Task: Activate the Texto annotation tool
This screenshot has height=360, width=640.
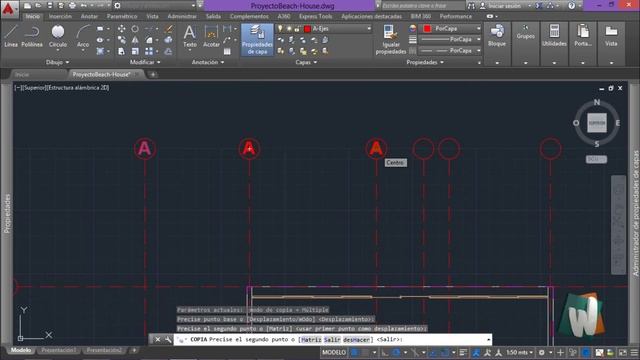Action: click(190, 36)
